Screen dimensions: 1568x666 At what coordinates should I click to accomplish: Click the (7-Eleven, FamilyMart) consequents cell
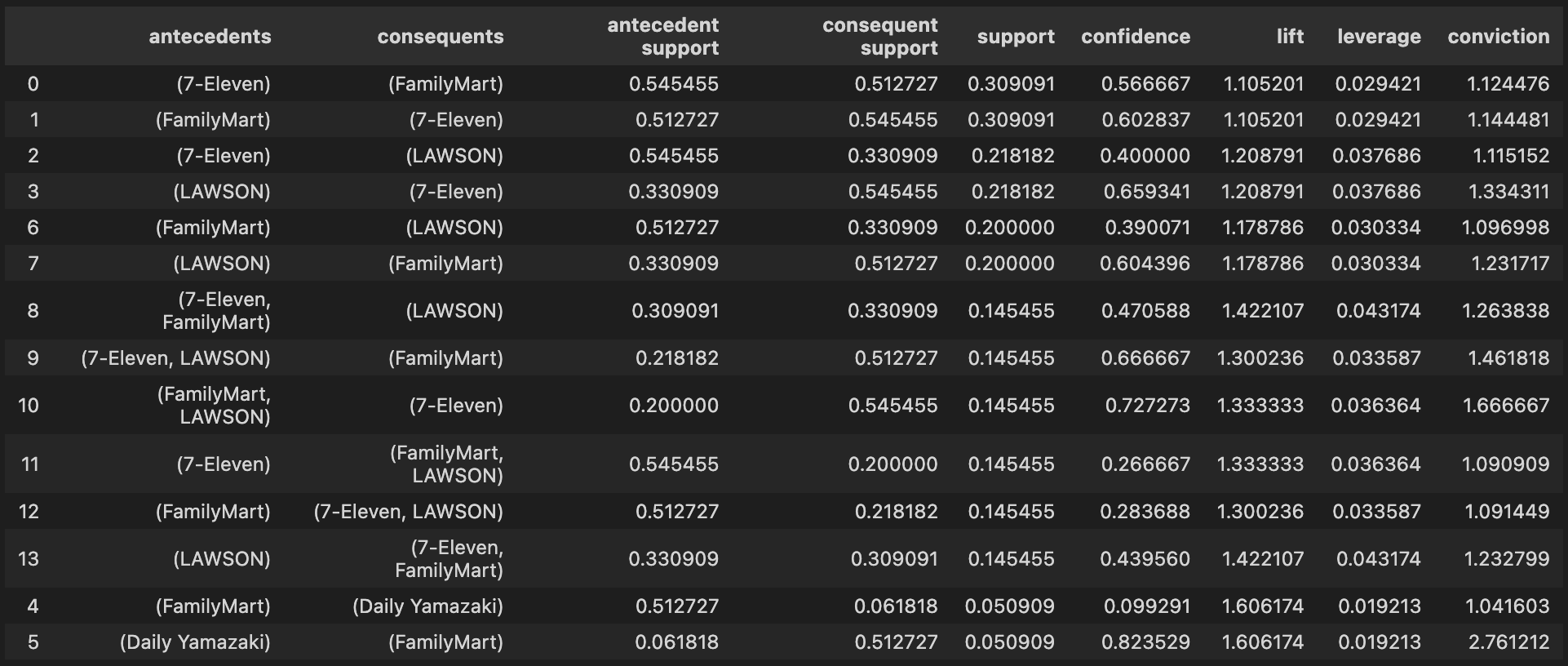point(449,559)
